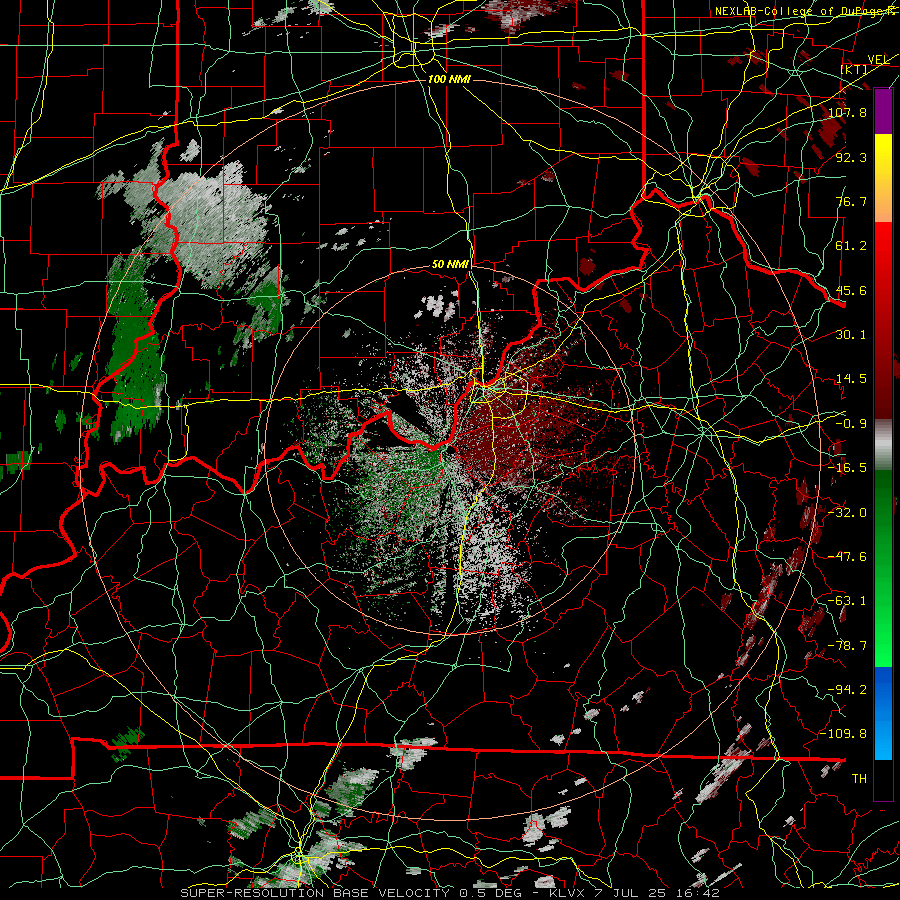Click the -78.7 velocity scale value
Viewport: 900px width, 900px height.
[847, 646]
